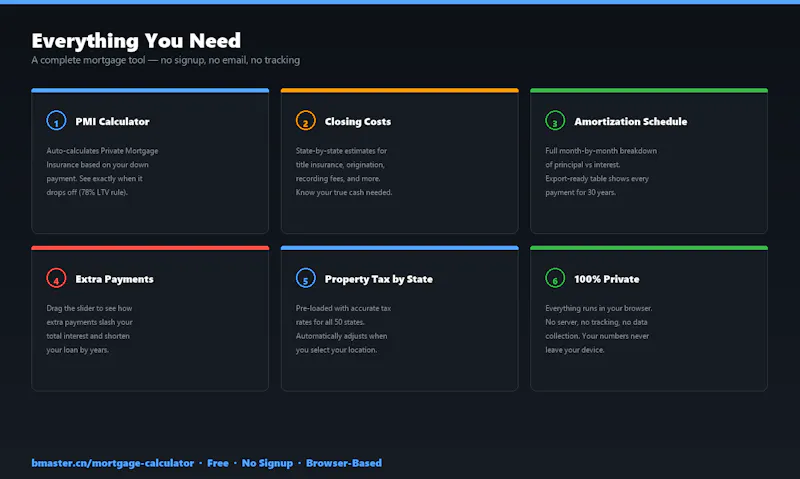Click 'payment for 30 years.' text
800x479 pixels.
[581, 192]
